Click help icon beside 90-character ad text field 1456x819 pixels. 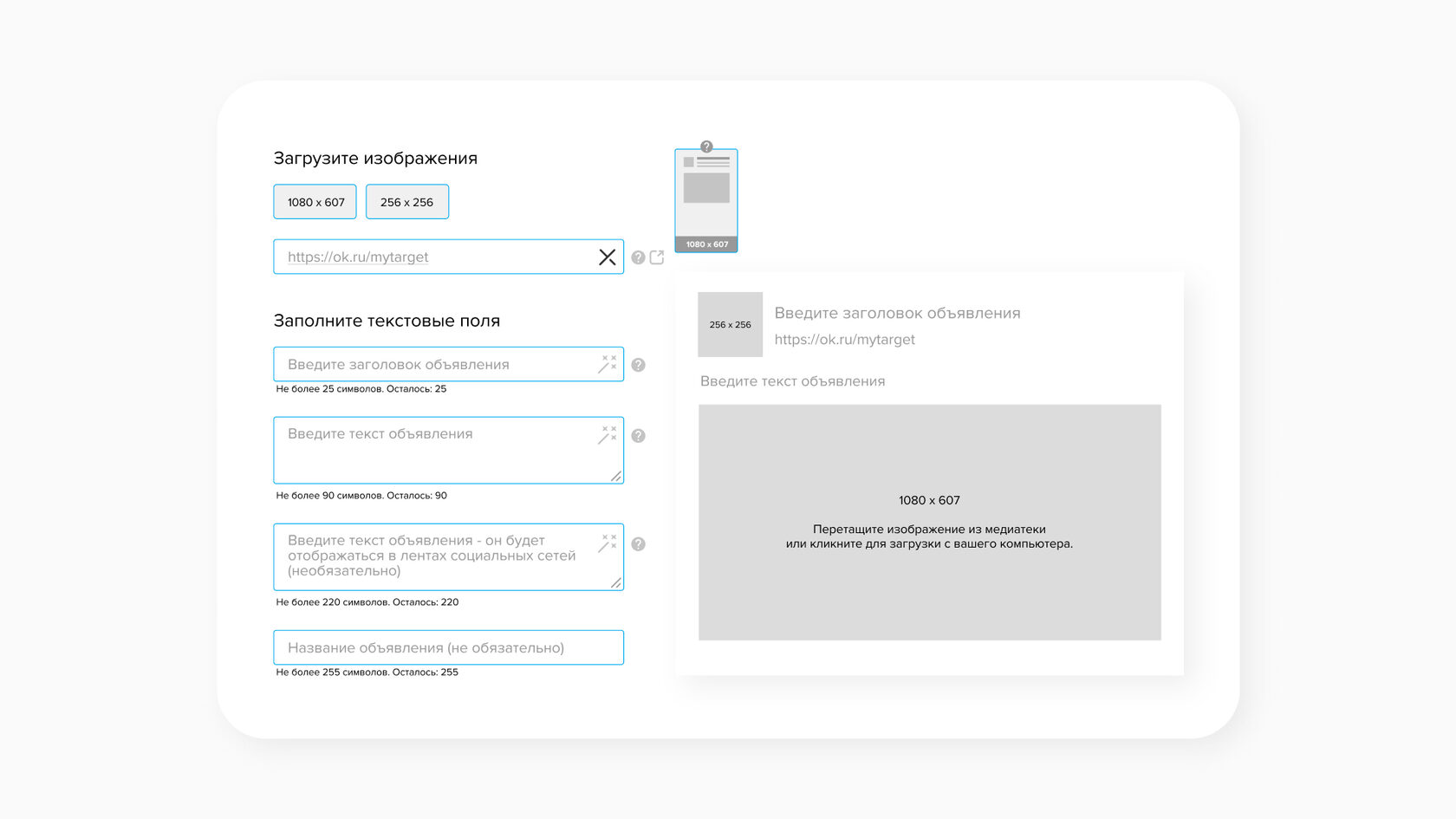point(638,436)
